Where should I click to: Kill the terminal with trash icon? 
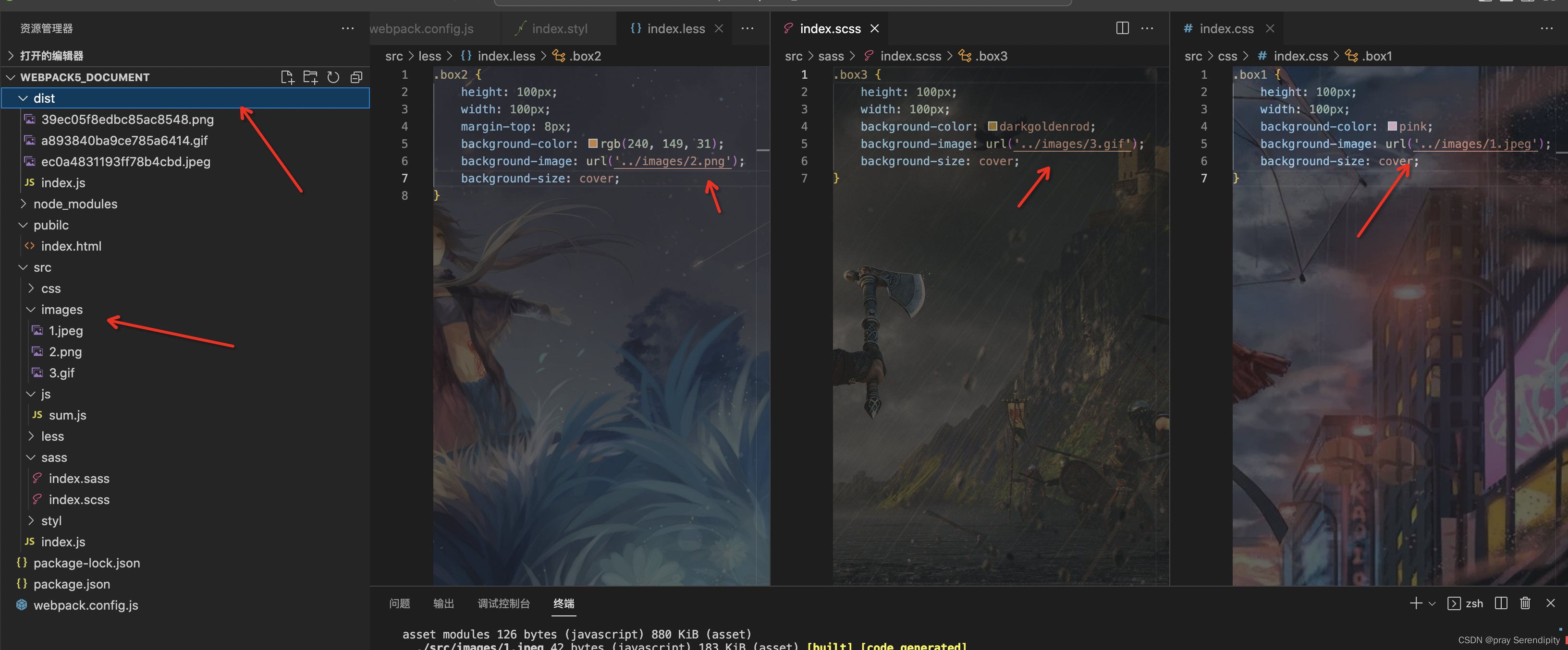pos(1524,603)
